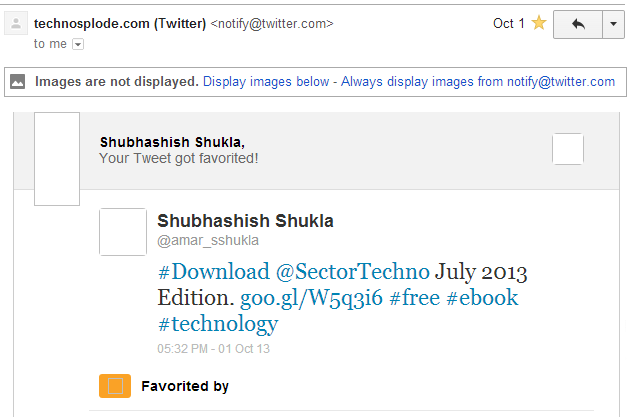Click the image-blocked picture icon

[x=18, y=82]
